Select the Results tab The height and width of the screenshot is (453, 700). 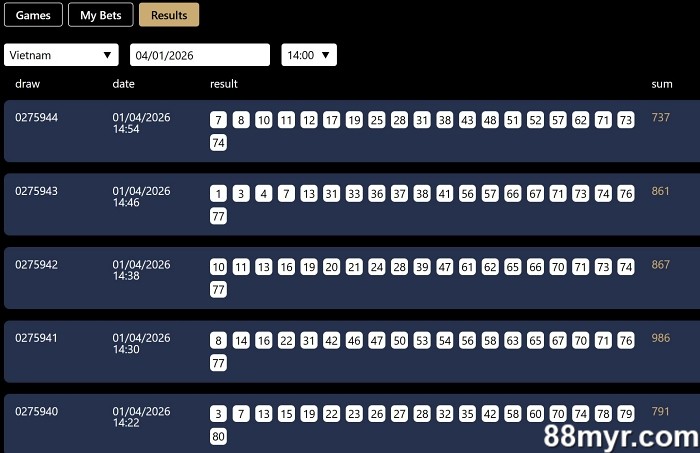[169, 15]
